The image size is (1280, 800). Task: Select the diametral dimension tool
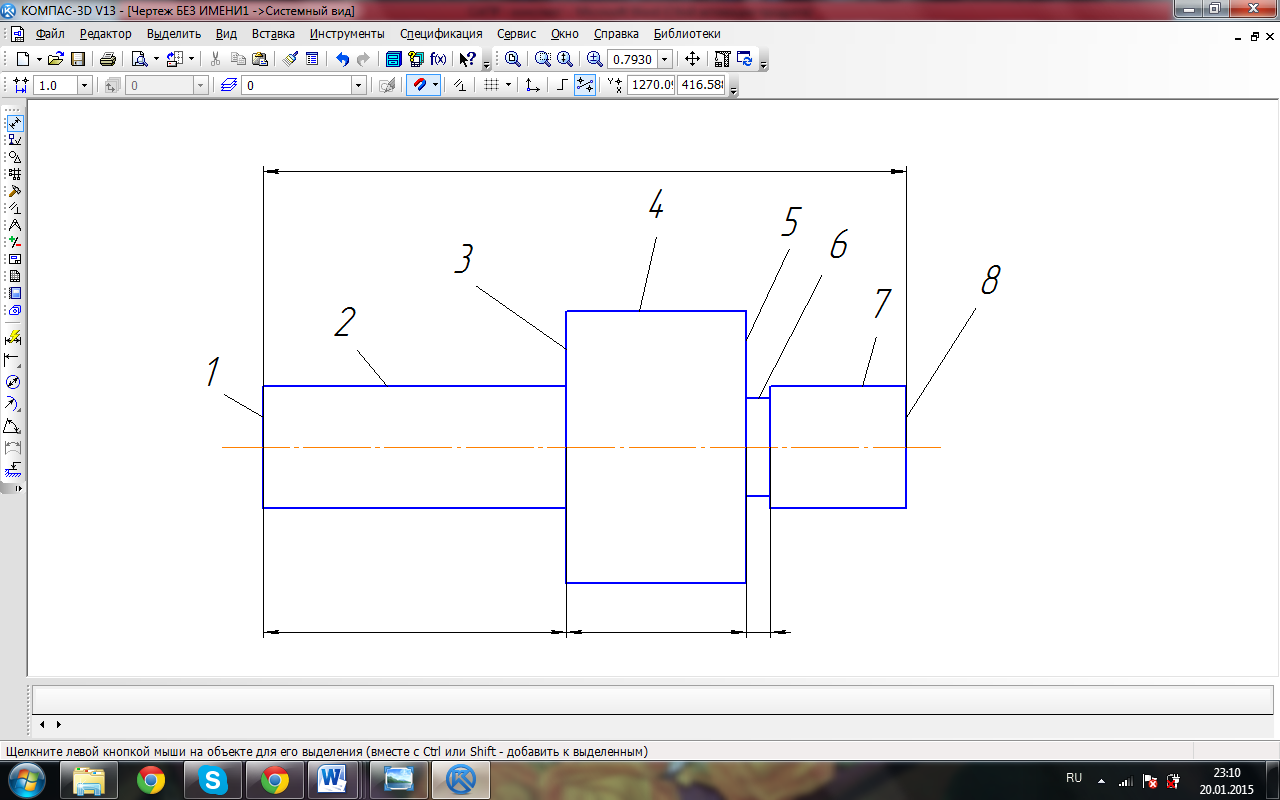pyautogui.click(x=14, y=382)
